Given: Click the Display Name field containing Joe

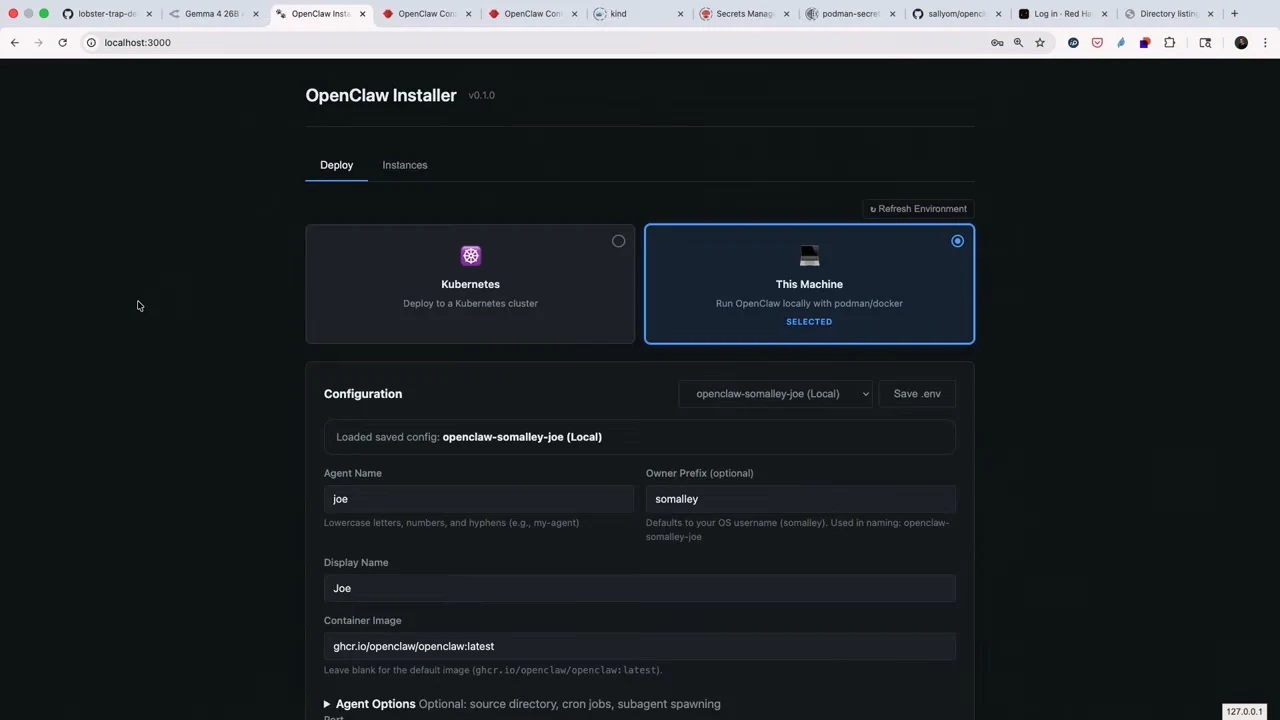Looking at the screenshot, I should 639,588.
